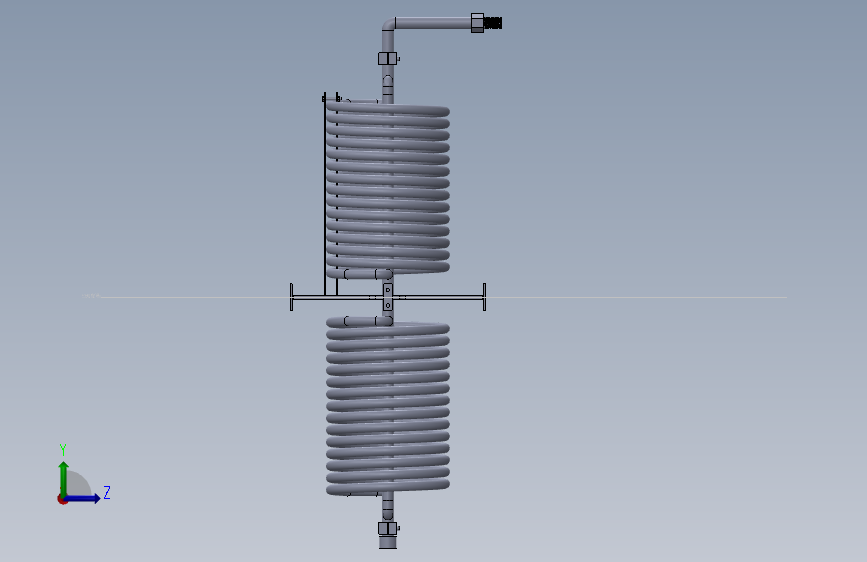Click the blue Z axis arrow of triad
Viewport: 867px width, 562px height.
(83, 498)
